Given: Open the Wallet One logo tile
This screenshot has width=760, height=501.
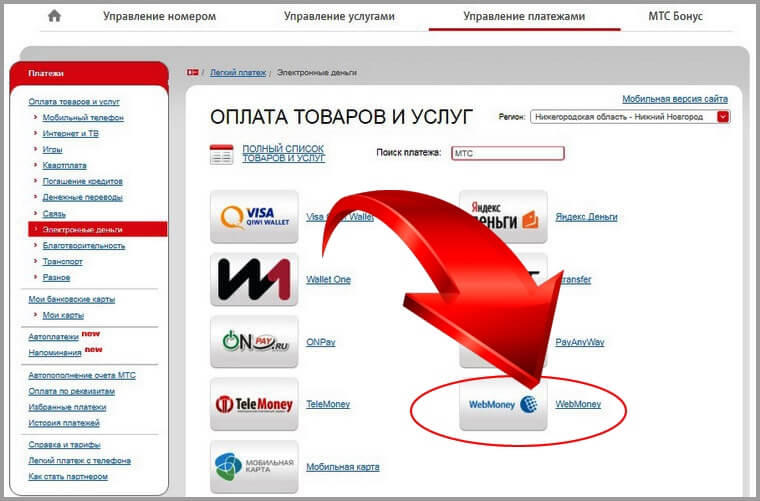Looking at the screenshot, I should click(254, 279).
